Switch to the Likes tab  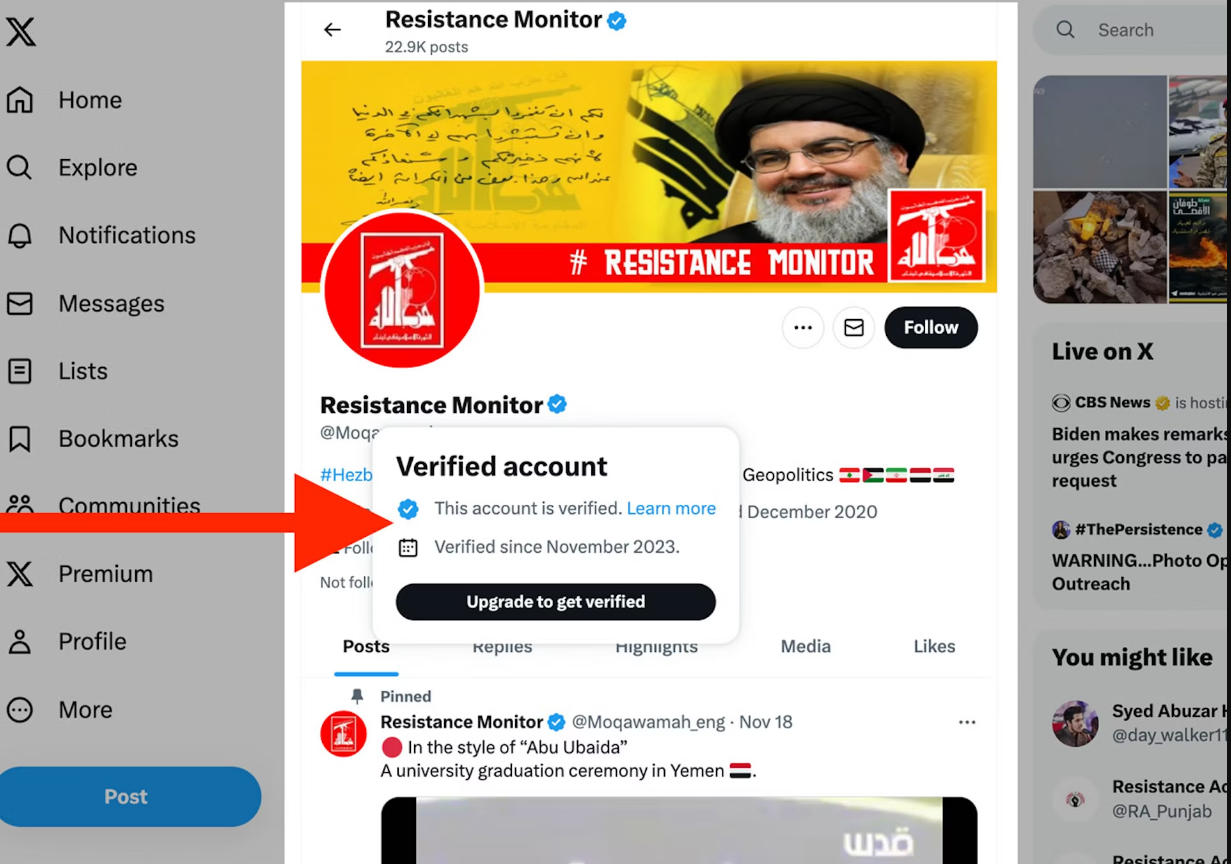tap(934, 646)
